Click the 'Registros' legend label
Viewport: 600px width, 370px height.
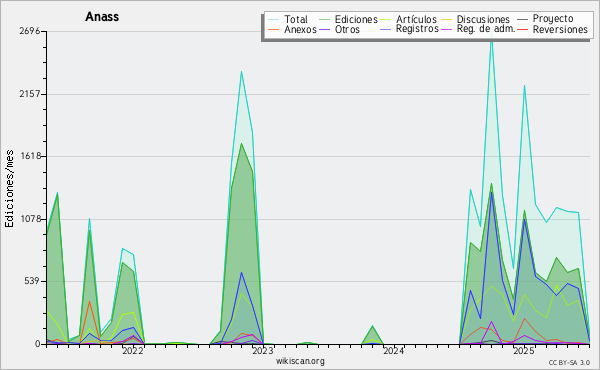(x=417, y=29)
